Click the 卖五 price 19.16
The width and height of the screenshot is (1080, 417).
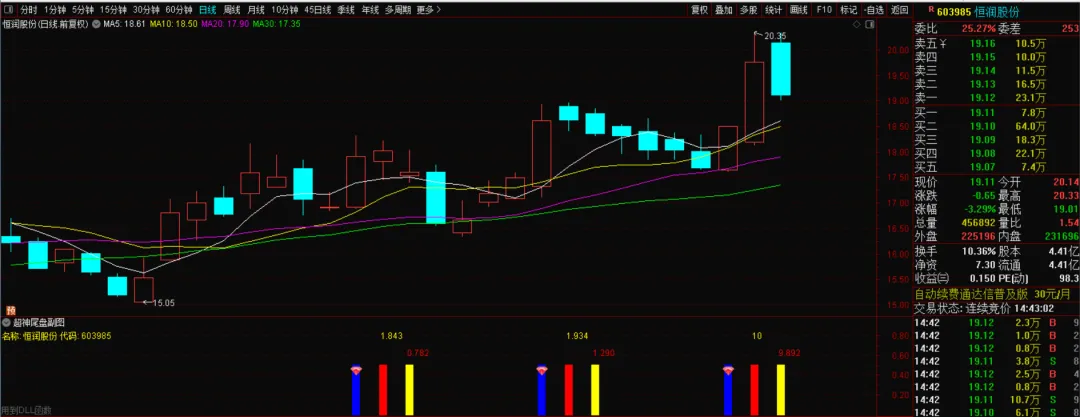pos(982,43)
